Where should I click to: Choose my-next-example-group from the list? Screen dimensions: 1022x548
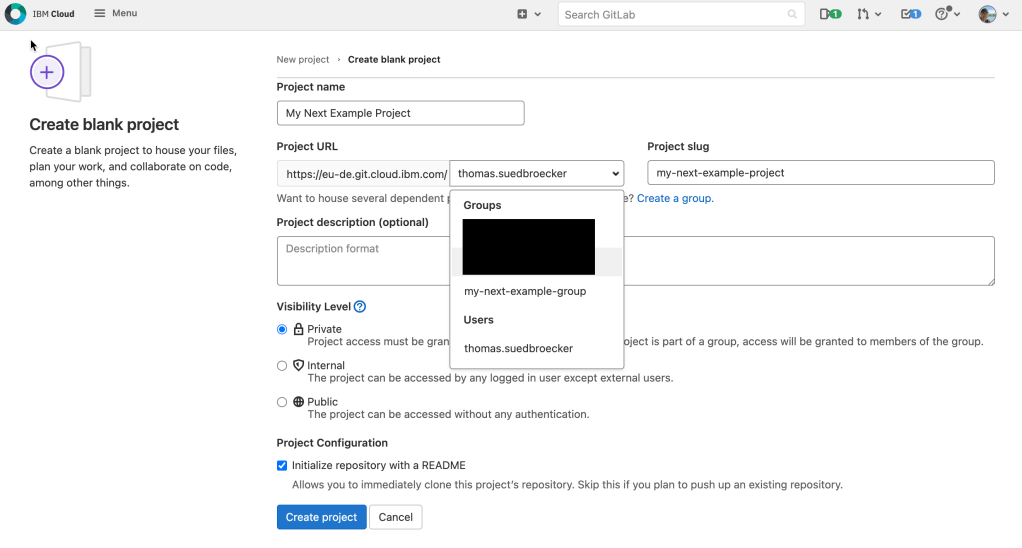(525, 292)
